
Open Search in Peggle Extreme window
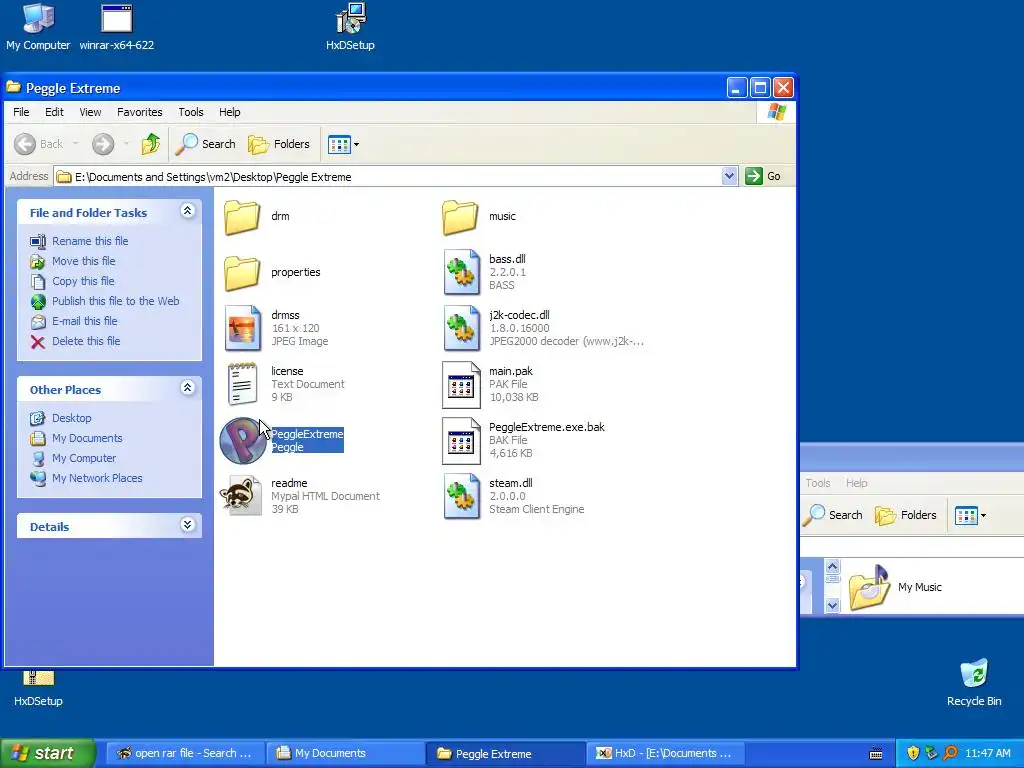point(205,144)
